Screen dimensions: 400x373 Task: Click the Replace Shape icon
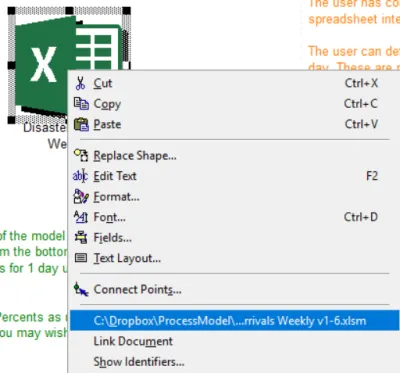click(81, 155)
